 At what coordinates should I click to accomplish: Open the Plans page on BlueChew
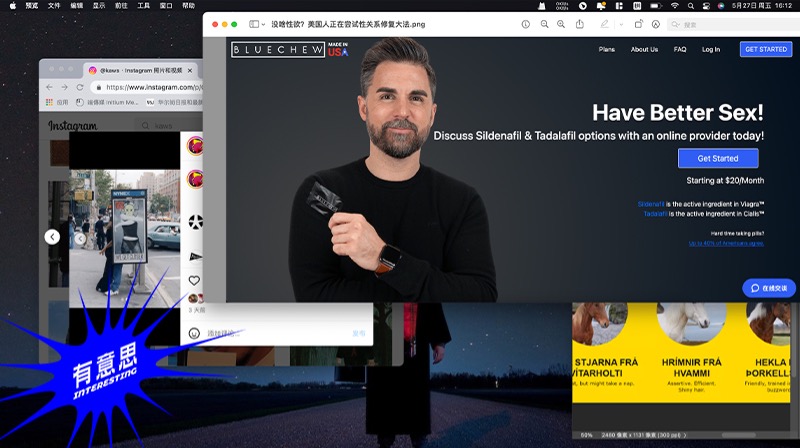(607, 49)
